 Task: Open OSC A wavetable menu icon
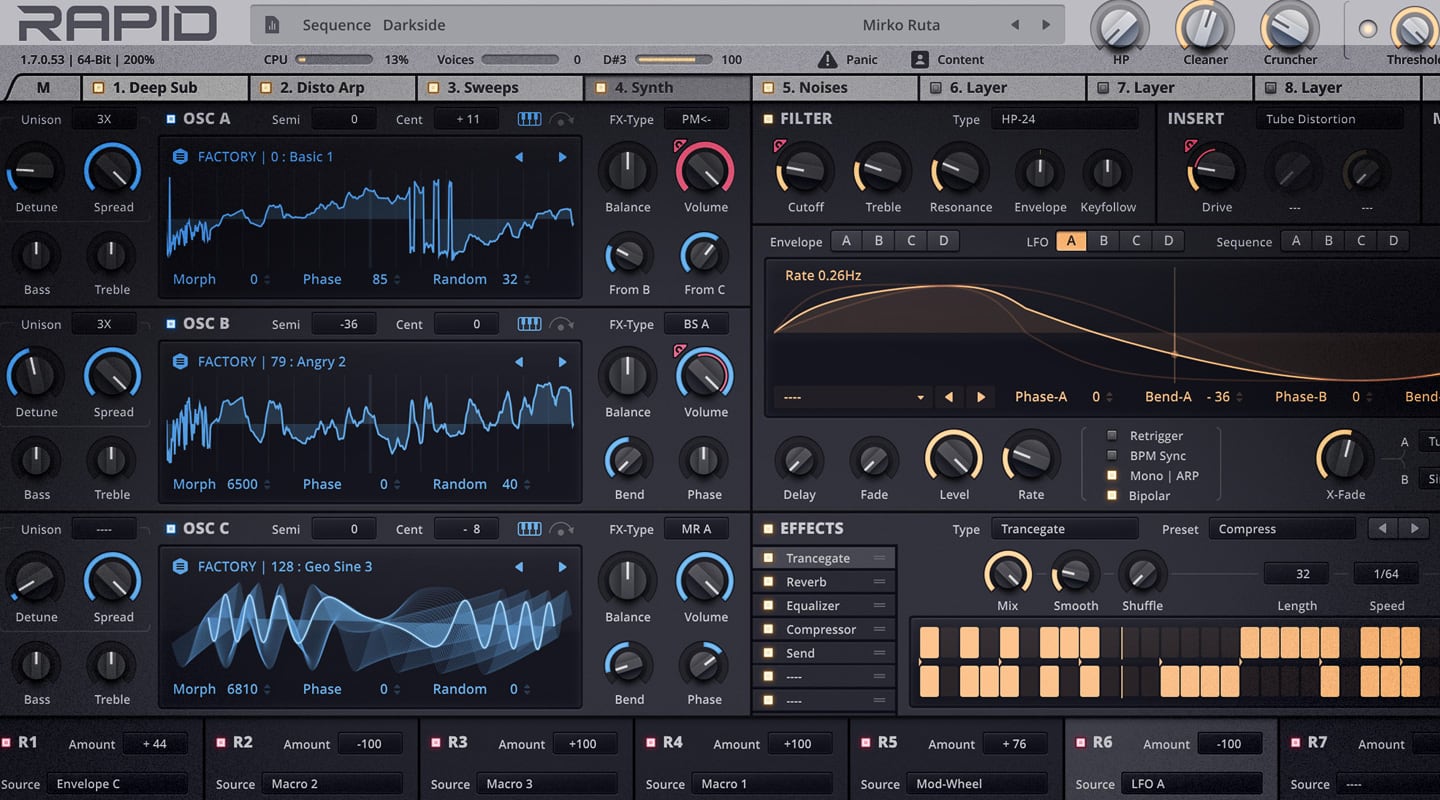click(180, 157)
